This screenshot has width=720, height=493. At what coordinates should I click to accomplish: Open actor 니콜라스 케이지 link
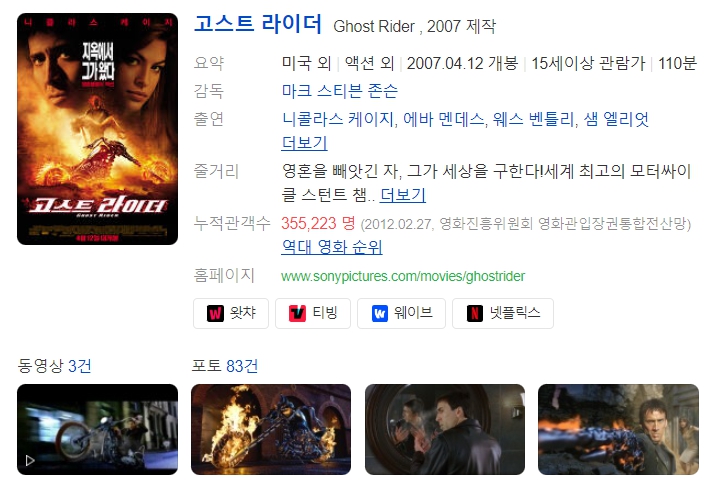338,119
